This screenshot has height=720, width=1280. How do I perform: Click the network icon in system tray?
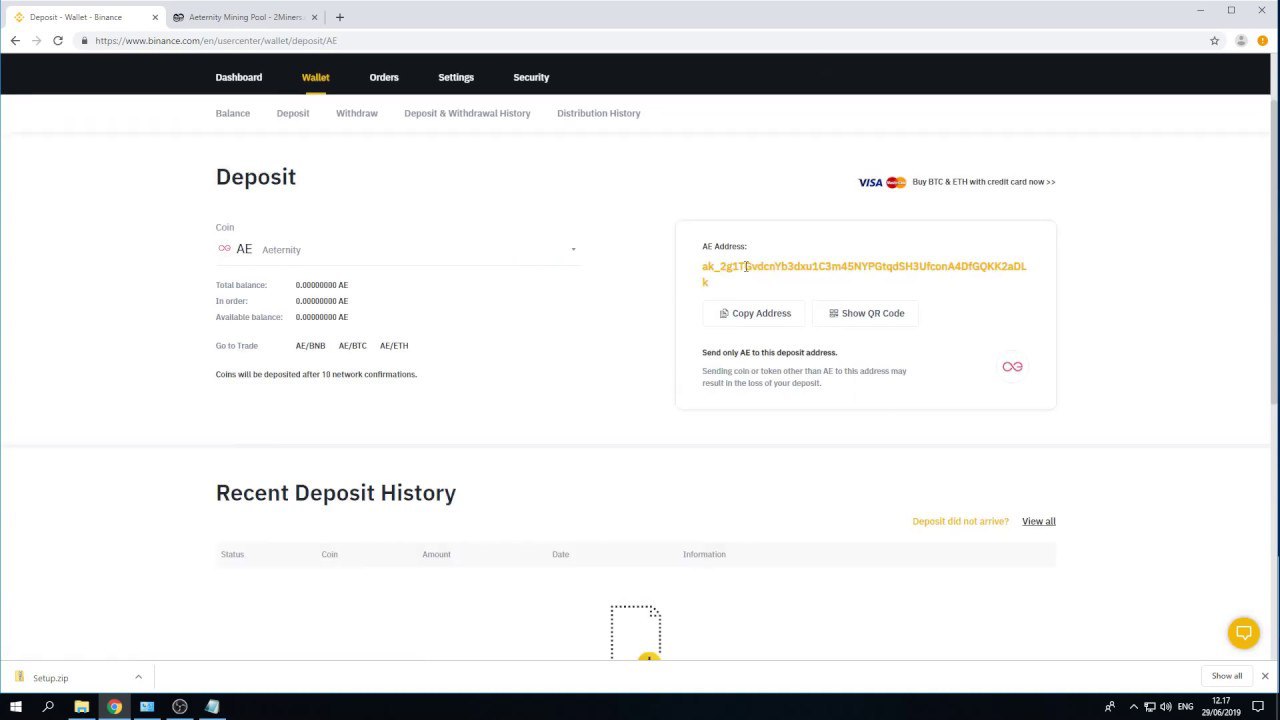point(1150,707)
